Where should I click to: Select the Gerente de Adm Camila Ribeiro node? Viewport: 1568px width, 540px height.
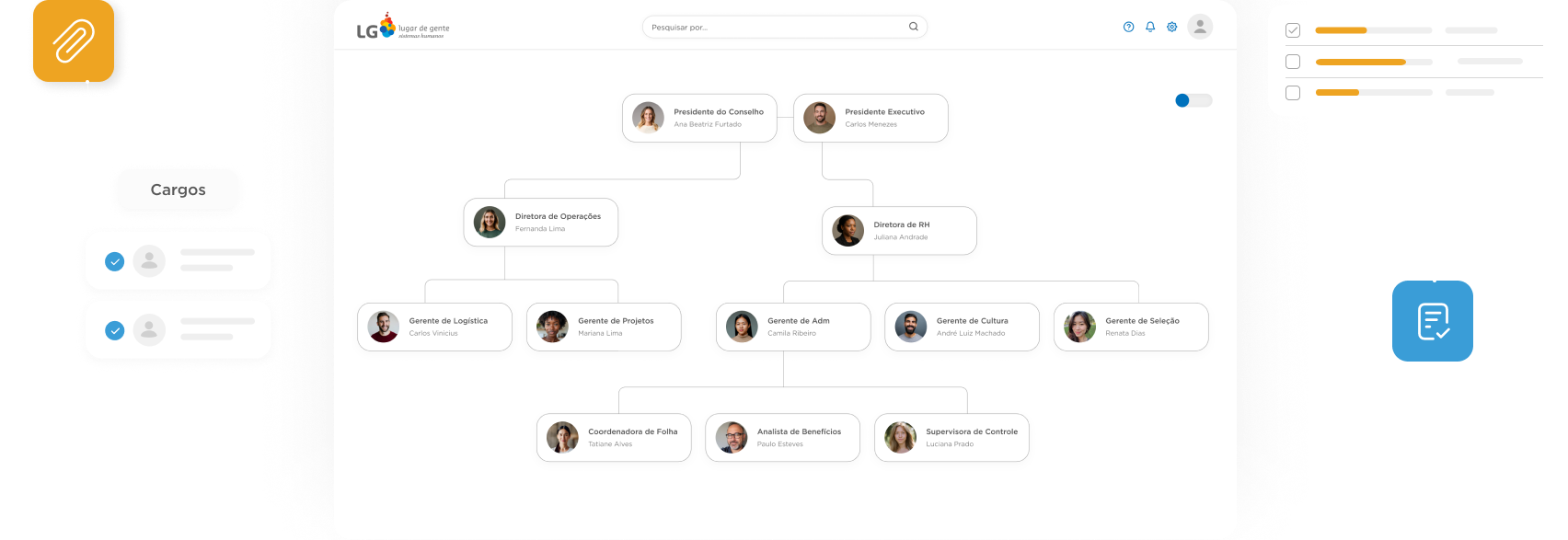793,327
